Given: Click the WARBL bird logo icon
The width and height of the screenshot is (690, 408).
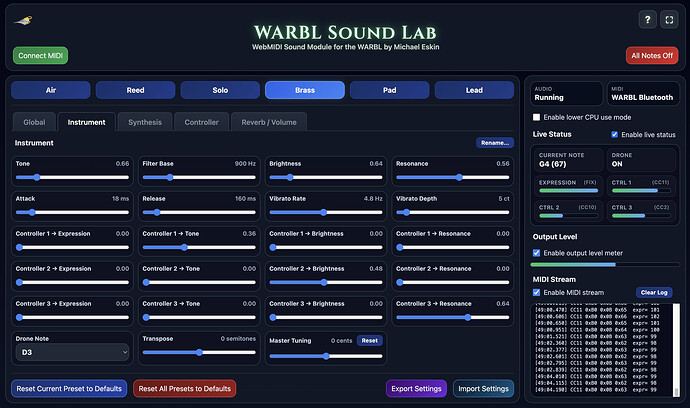Looking at the screenshot, I should click(23, 20).
